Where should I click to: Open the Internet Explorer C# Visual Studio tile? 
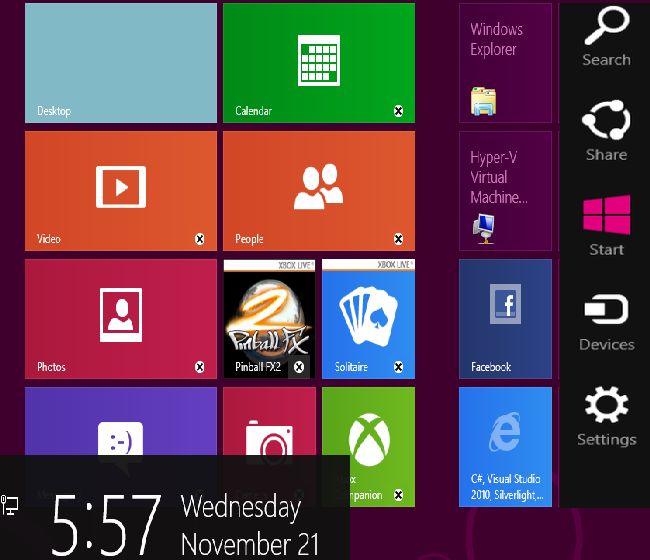(x=505, y=447)
